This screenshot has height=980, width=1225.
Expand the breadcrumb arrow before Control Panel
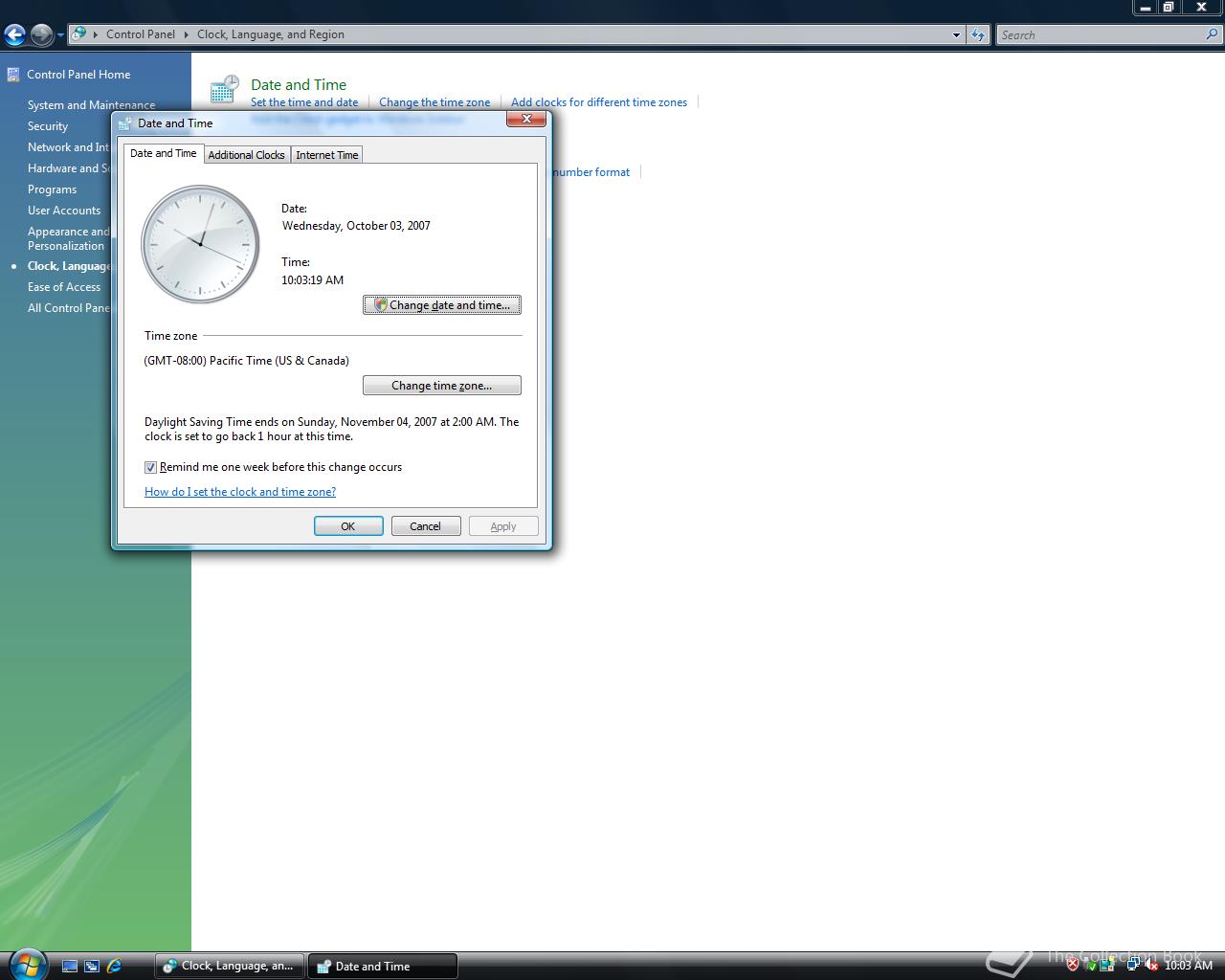click(96, 34)
